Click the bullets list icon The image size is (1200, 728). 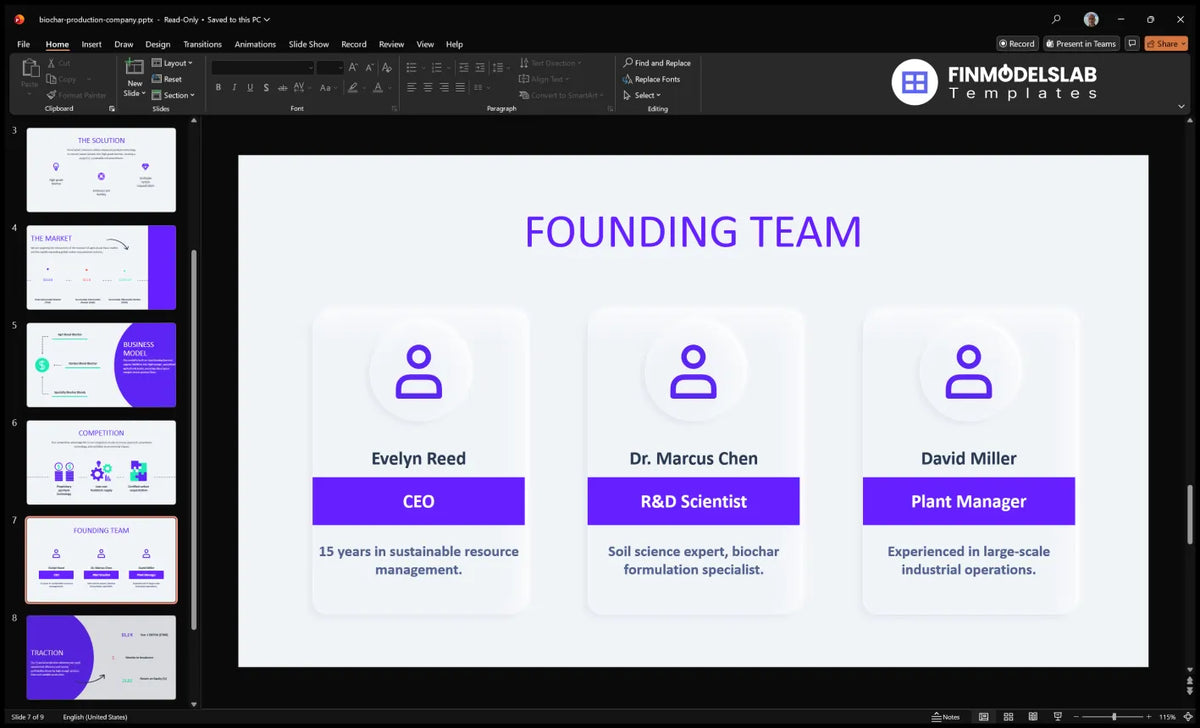[x=412, y=66]
